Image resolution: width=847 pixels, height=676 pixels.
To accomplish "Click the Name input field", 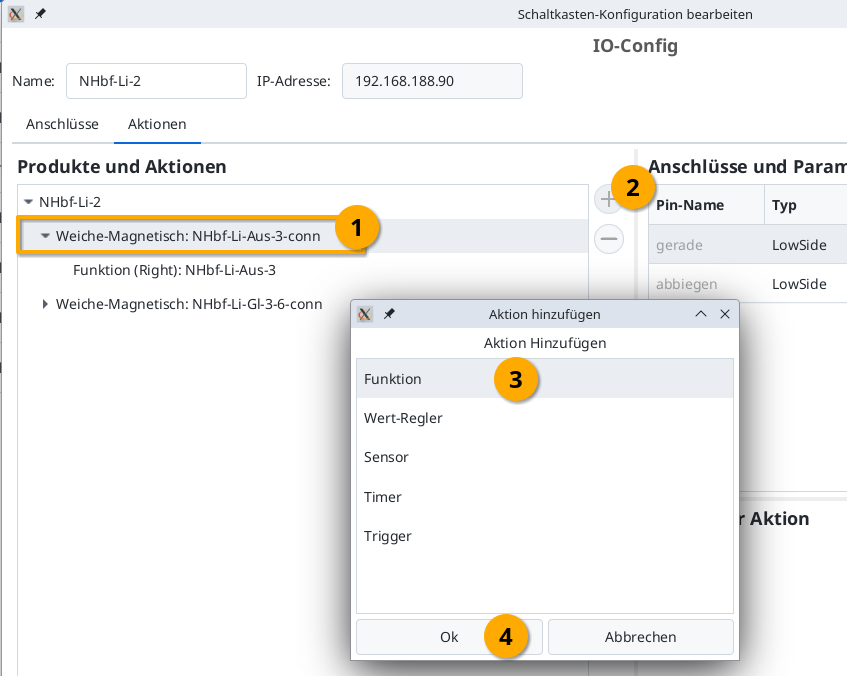I will point(156,81).
